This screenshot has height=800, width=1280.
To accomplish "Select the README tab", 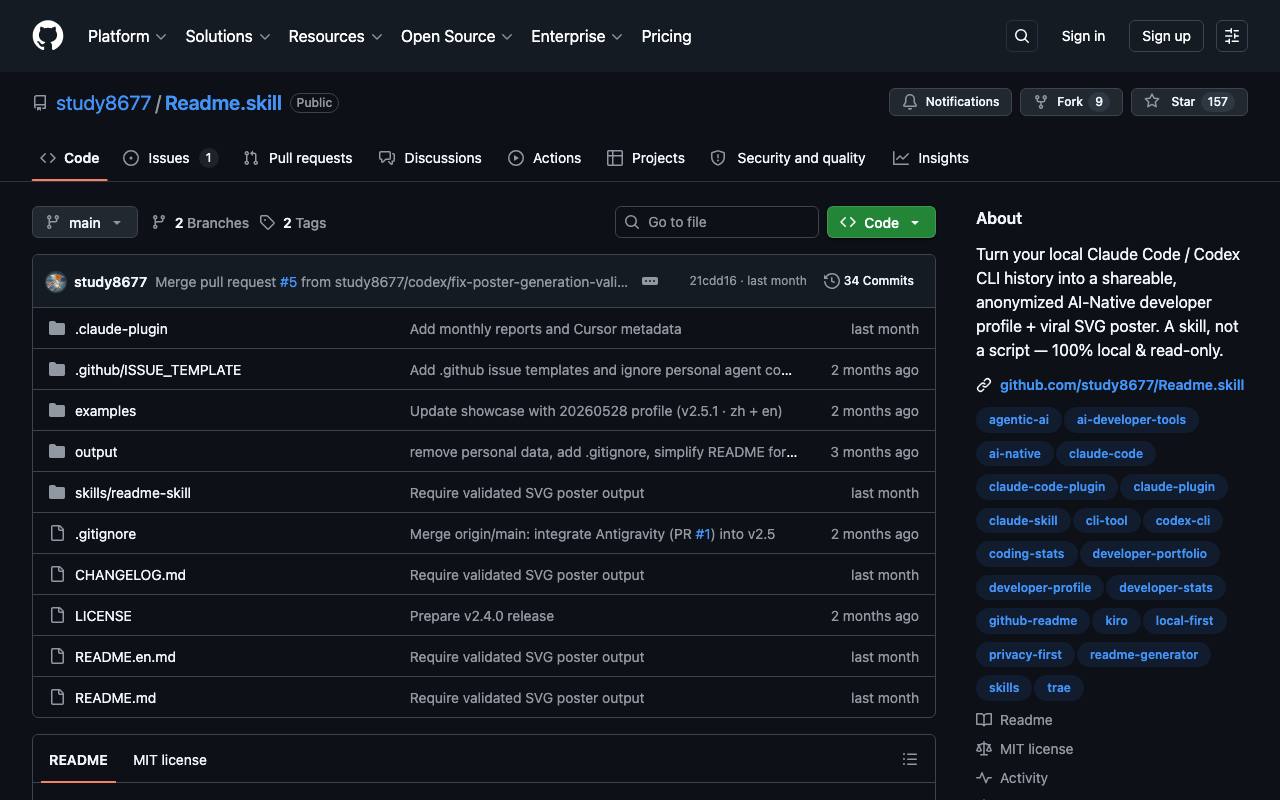I will click(x=78, y=760).
